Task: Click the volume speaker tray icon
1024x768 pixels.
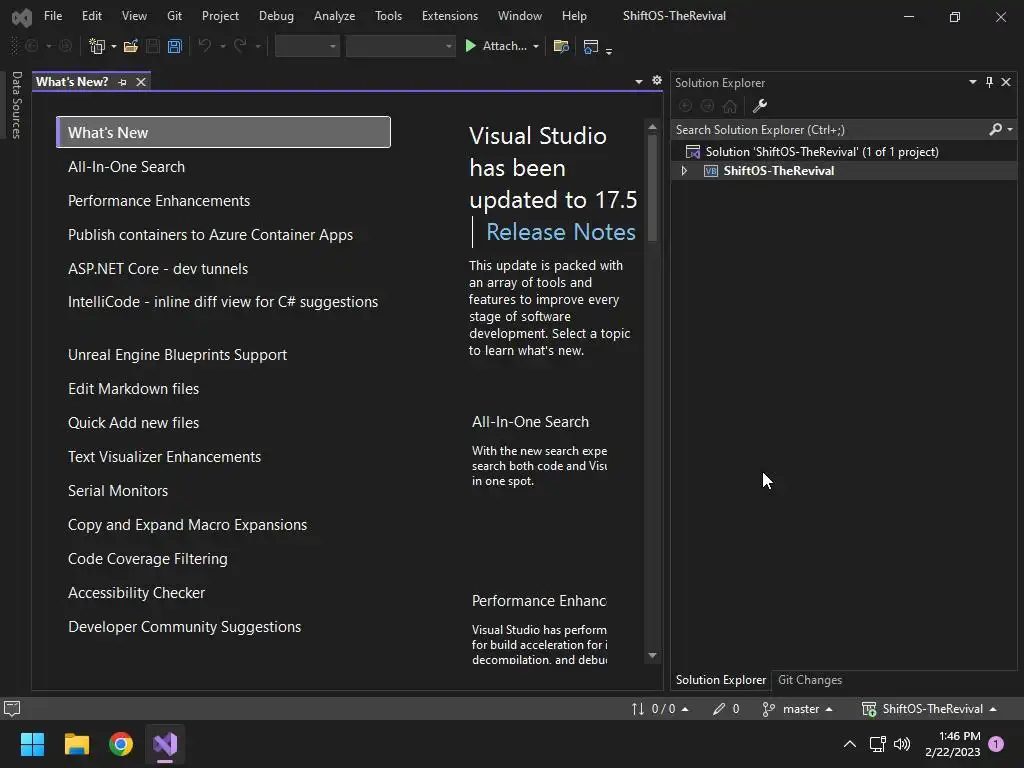Action: click(x=902, y=744)
